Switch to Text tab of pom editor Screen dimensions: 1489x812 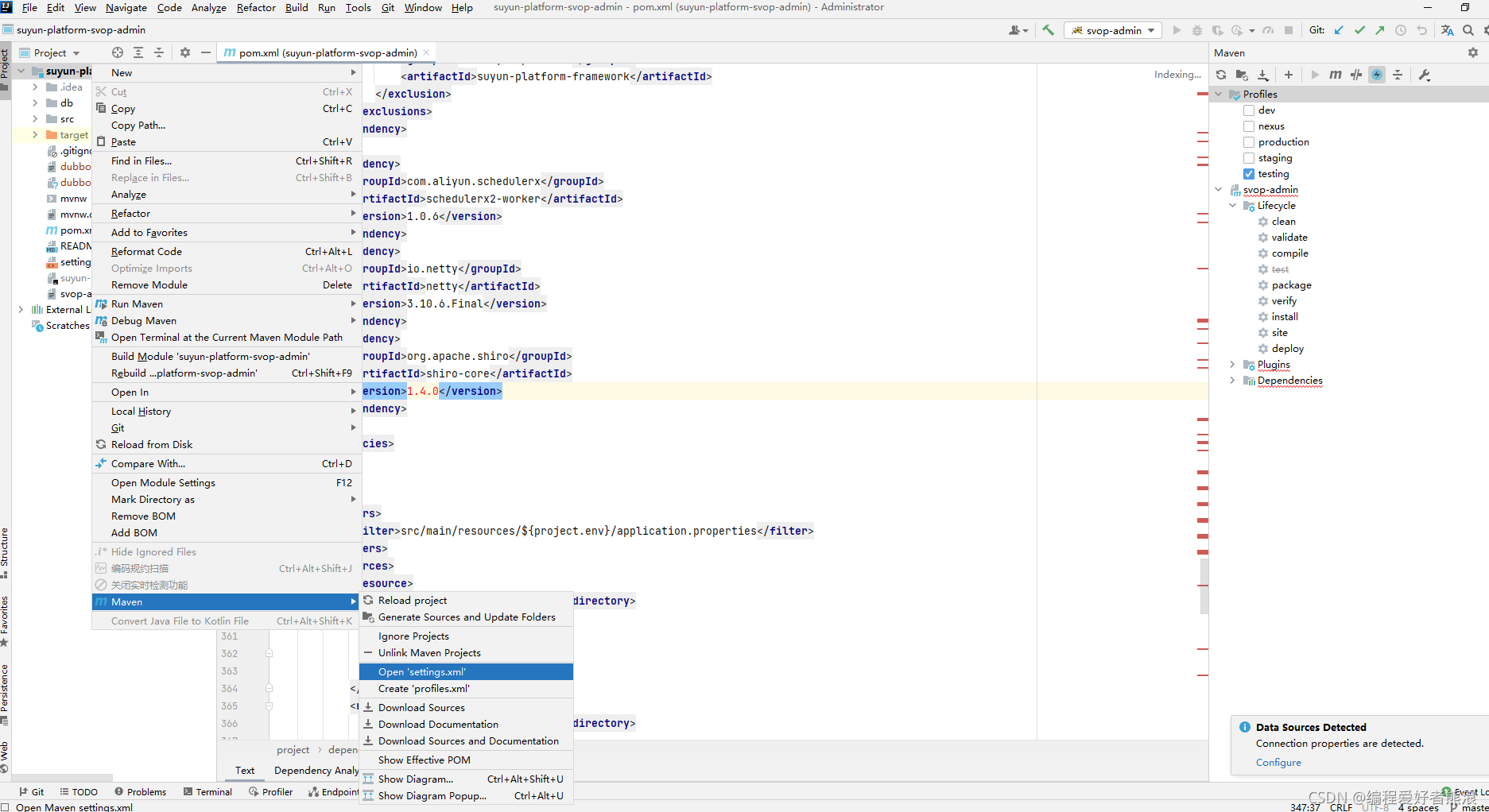[x=245, y=771]
